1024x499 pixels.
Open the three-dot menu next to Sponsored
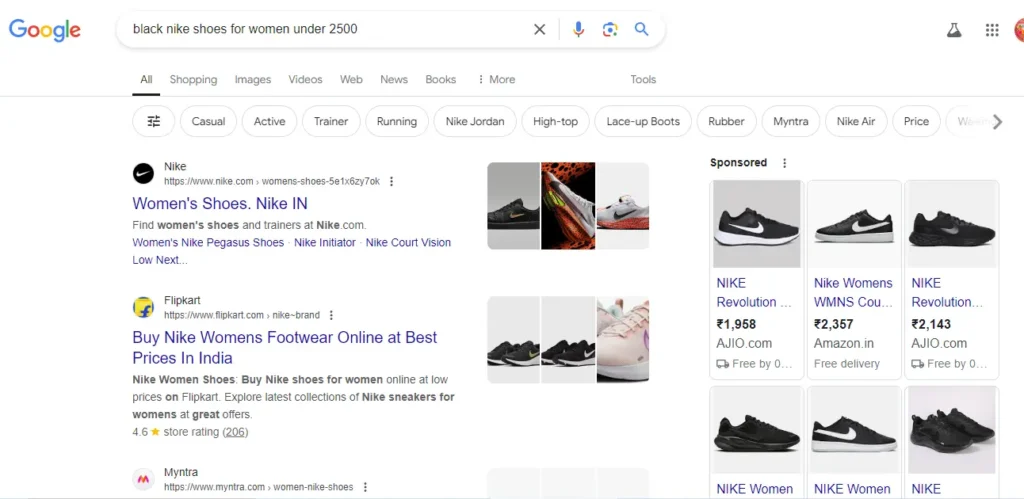pos(784,163)
